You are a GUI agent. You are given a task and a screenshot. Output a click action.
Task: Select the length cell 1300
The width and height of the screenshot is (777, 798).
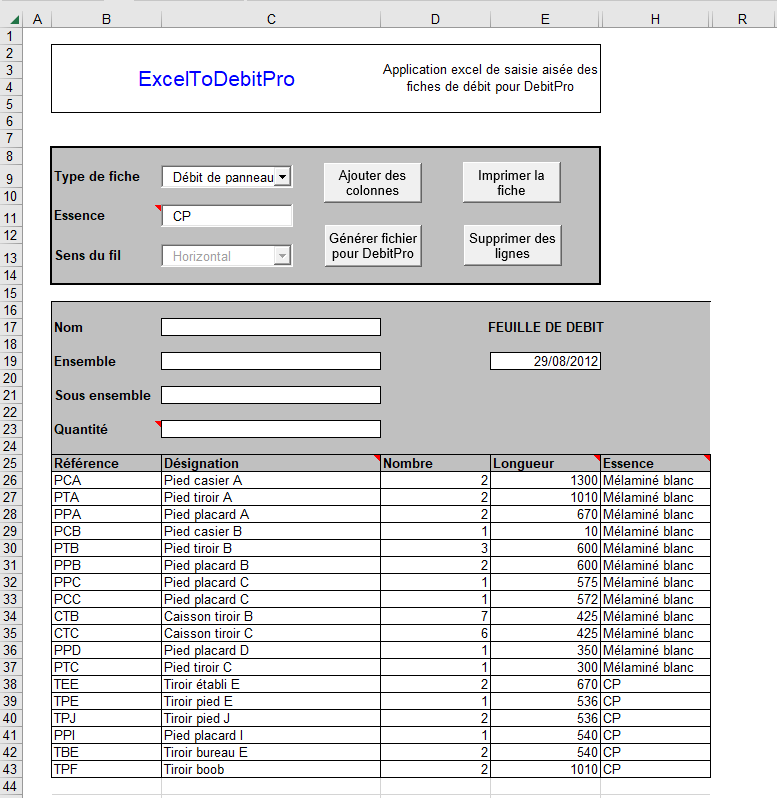click(545, 480)
